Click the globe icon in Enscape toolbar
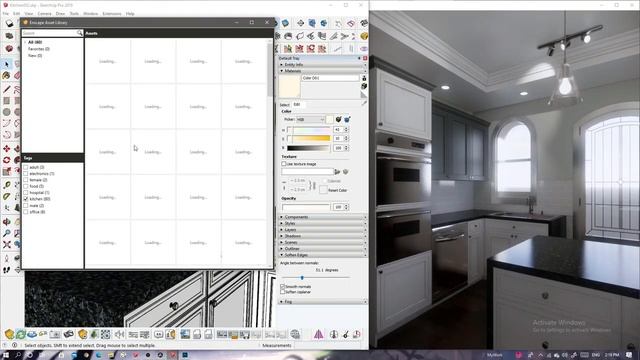 coord(295,334)
